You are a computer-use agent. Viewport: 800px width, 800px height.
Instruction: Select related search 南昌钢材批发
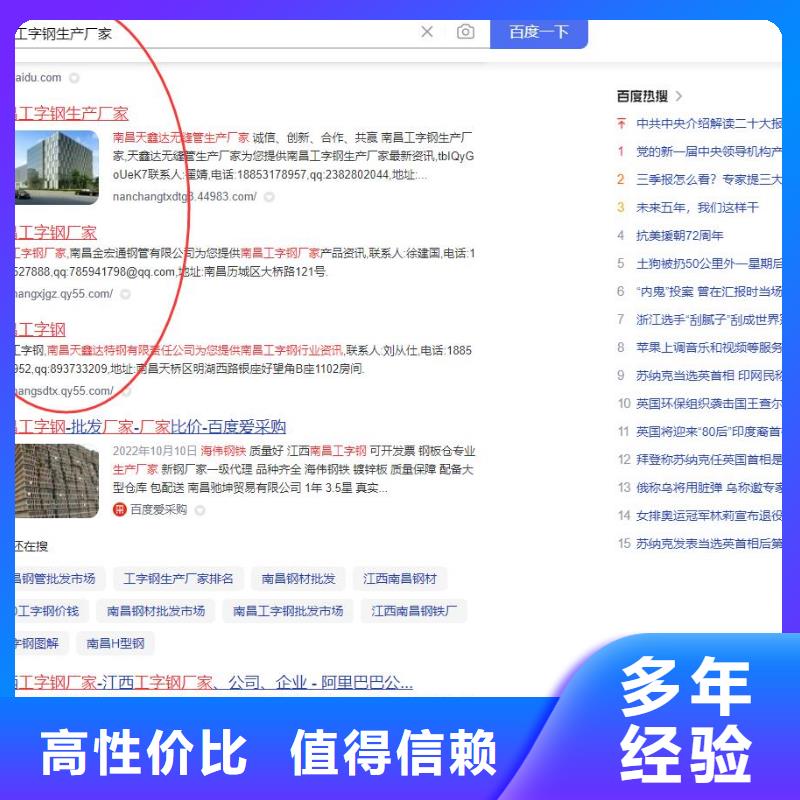click(x=298, y=579)
